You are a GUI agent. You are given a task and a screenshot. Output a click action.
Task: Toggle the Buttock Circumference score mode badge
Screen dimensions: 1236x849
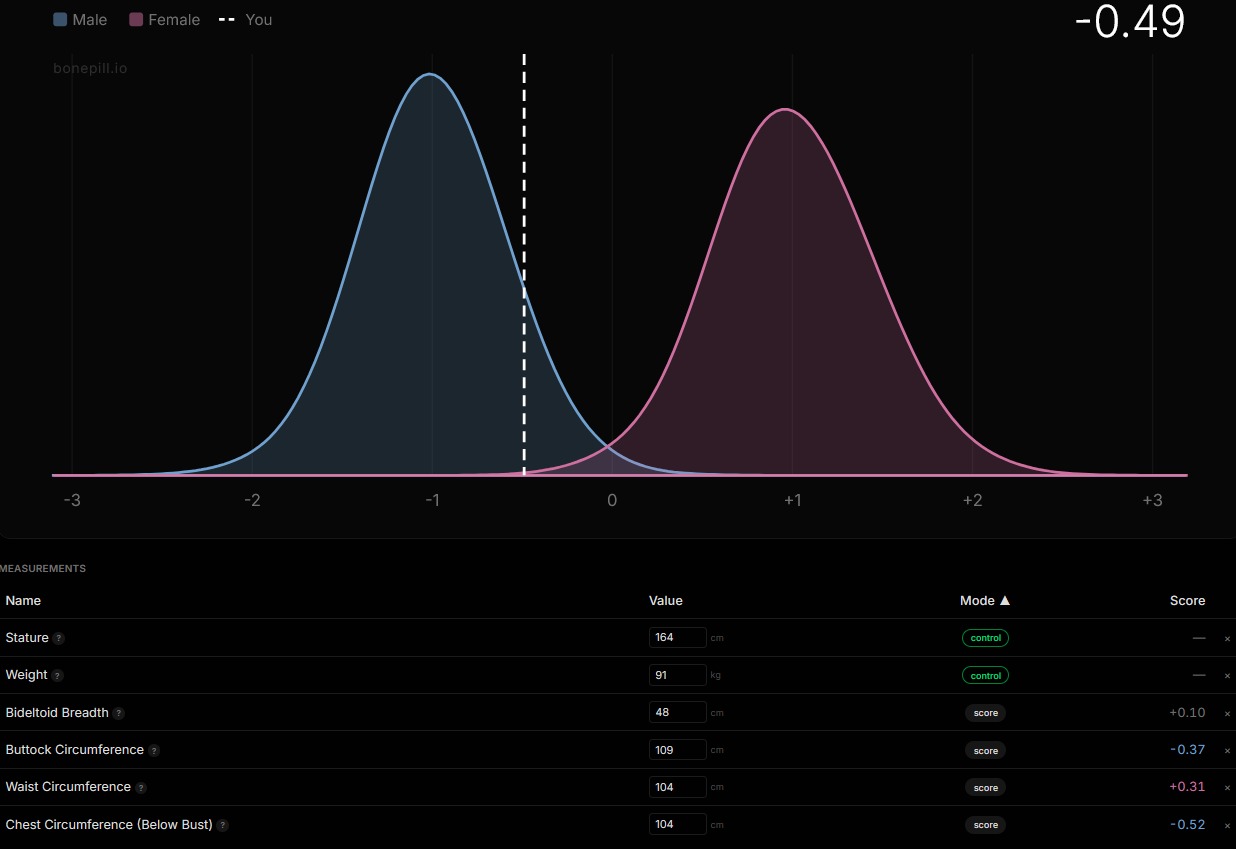click(985, 750)
